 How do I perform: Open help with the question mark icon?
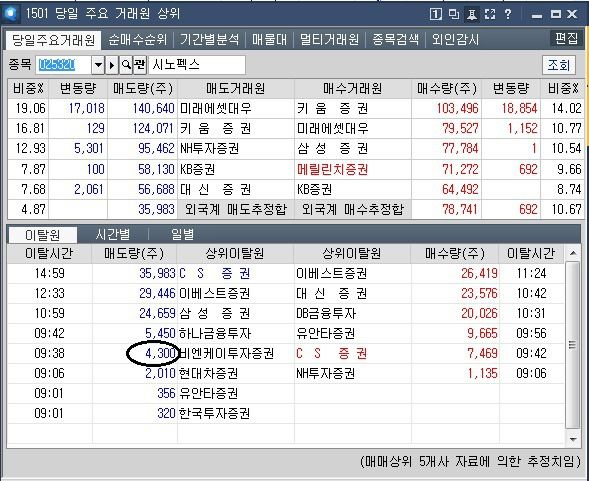coord(508,15)
